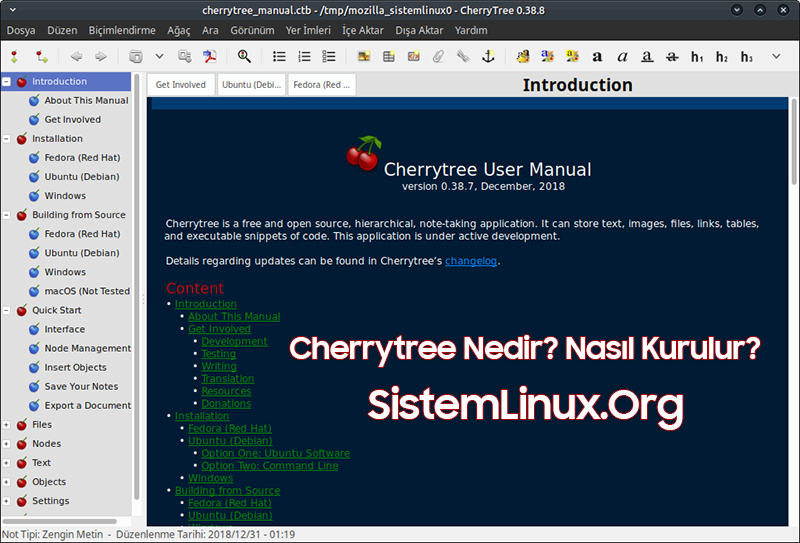Collapse the Installation tree node

tap(7, 139)
